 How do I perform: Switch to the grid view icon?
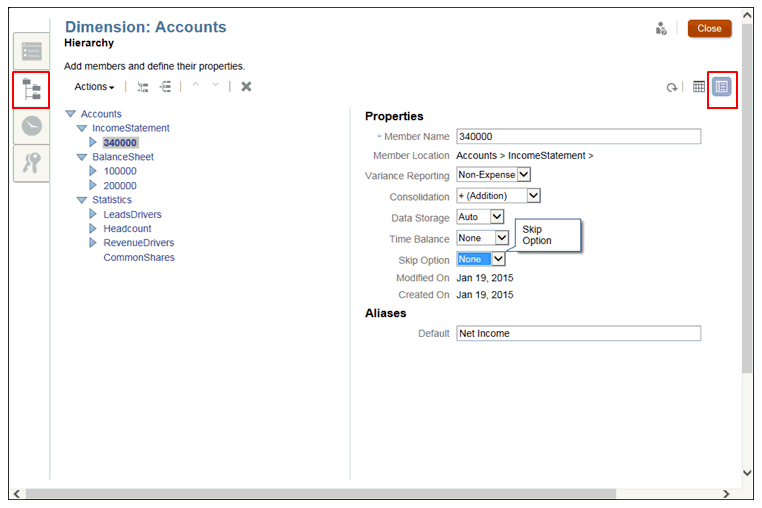point(699,87)
